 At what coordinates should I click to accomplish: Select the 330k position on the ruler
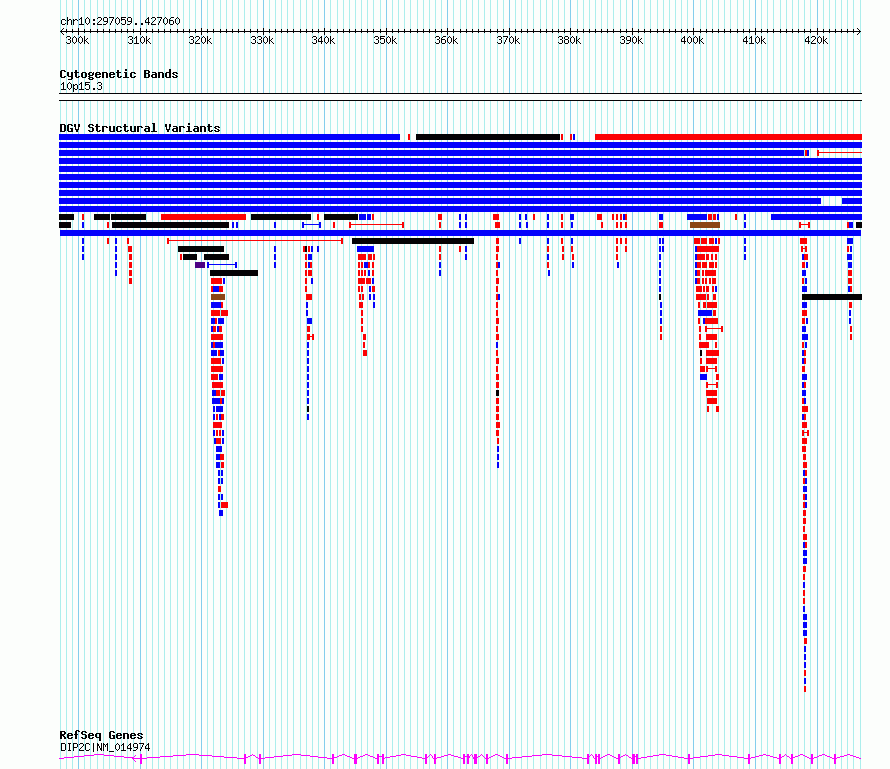tap(262, 40)
